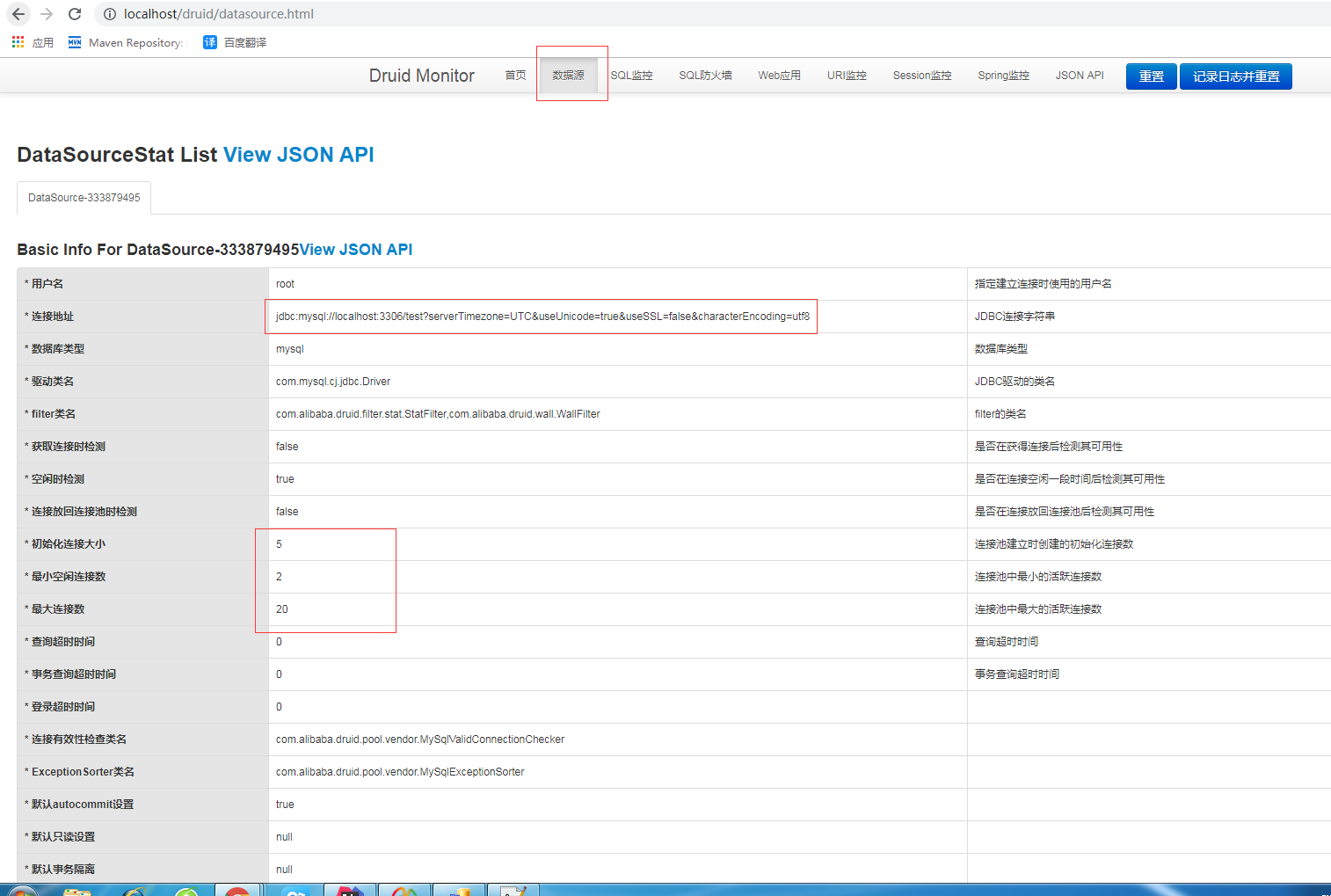Go to the URI监控 page
The image size is (1331, 896).
click(846, 75)
